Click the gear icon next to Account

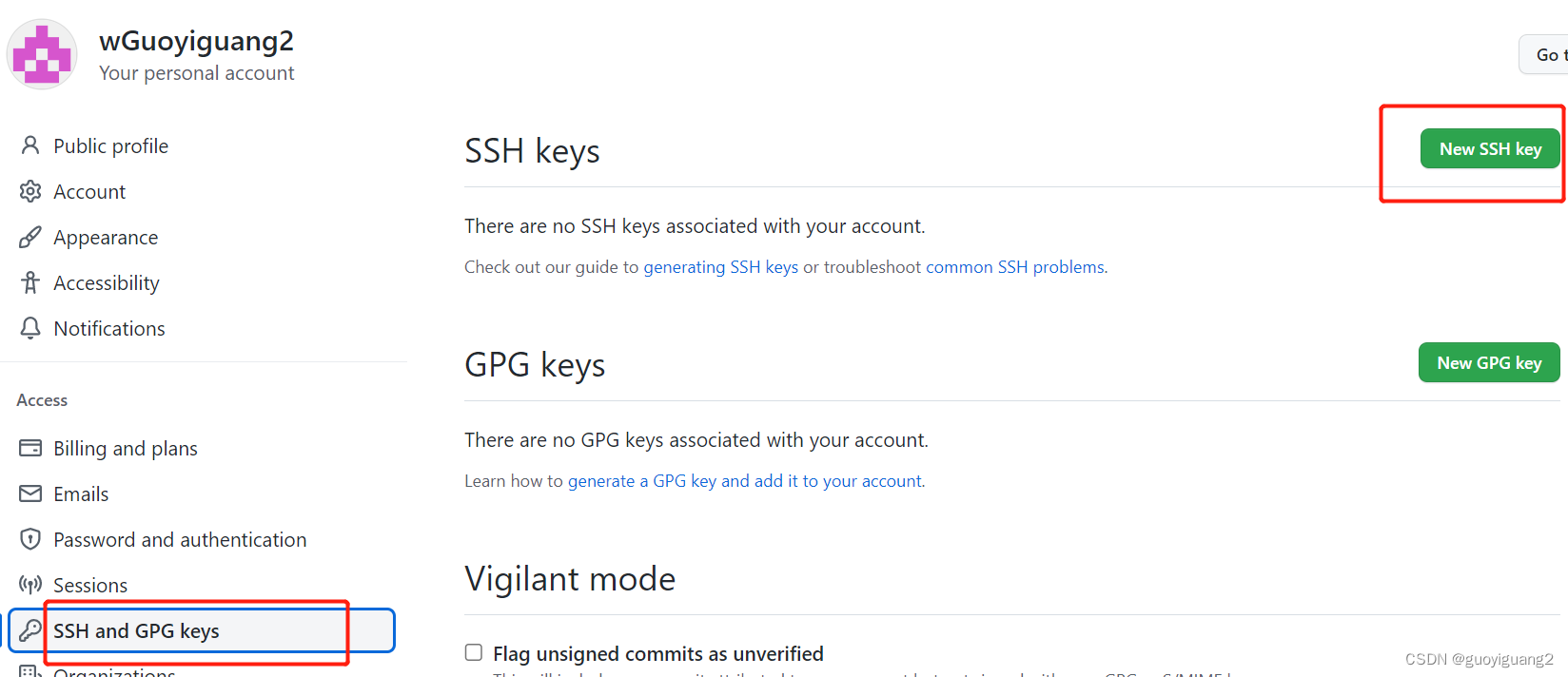(30, 191)
